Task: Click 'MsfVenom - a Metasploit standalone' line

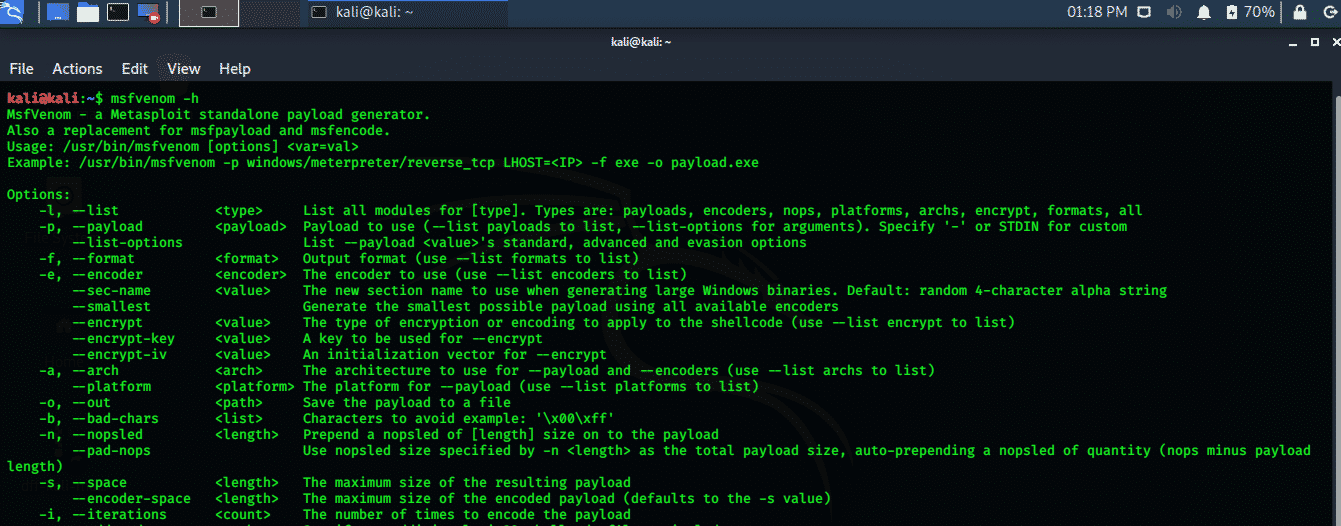Action: click(x=219, y=115)
